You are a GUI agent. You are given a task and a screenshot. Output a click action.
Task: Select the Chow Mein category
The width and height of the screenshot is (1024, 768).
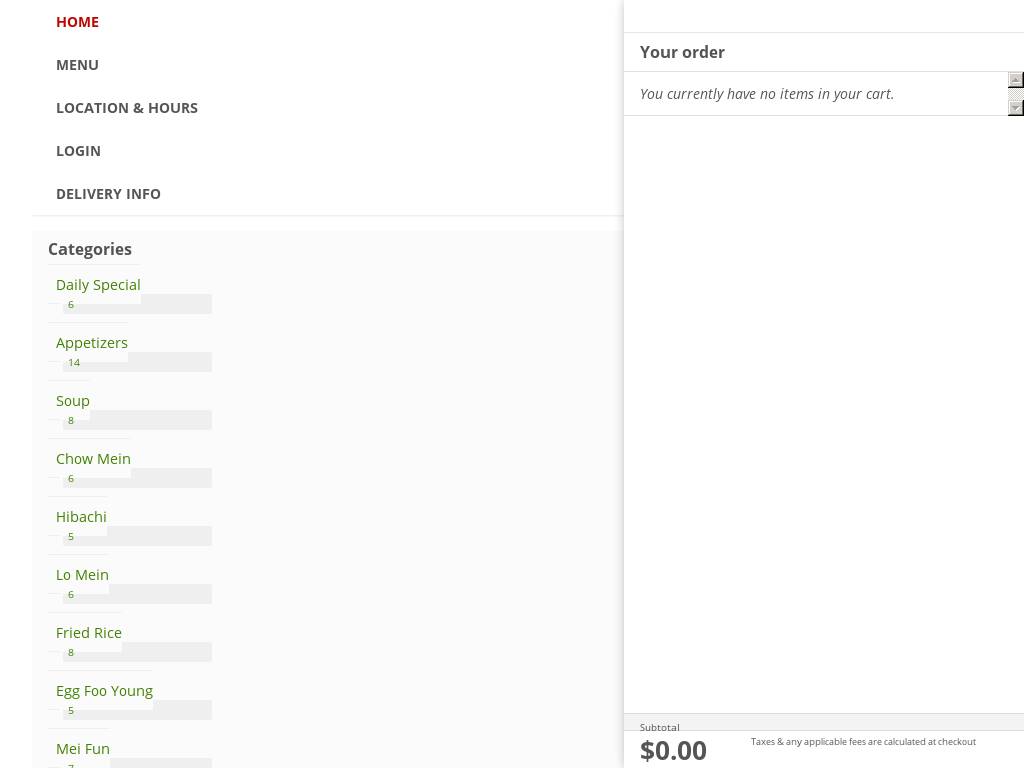[x=93, y=459]
